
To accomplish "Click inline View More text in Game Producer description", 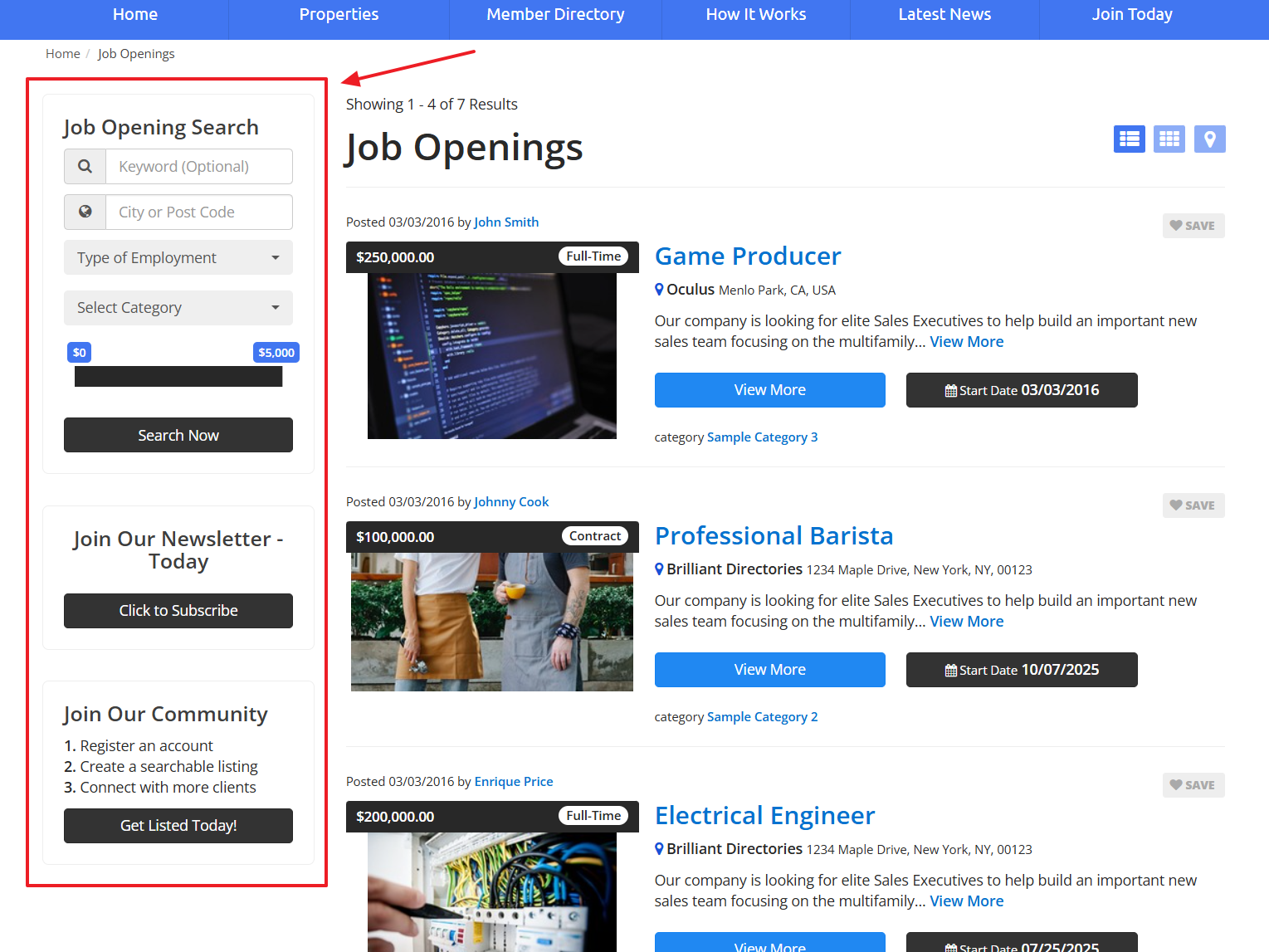I will 967,342.
